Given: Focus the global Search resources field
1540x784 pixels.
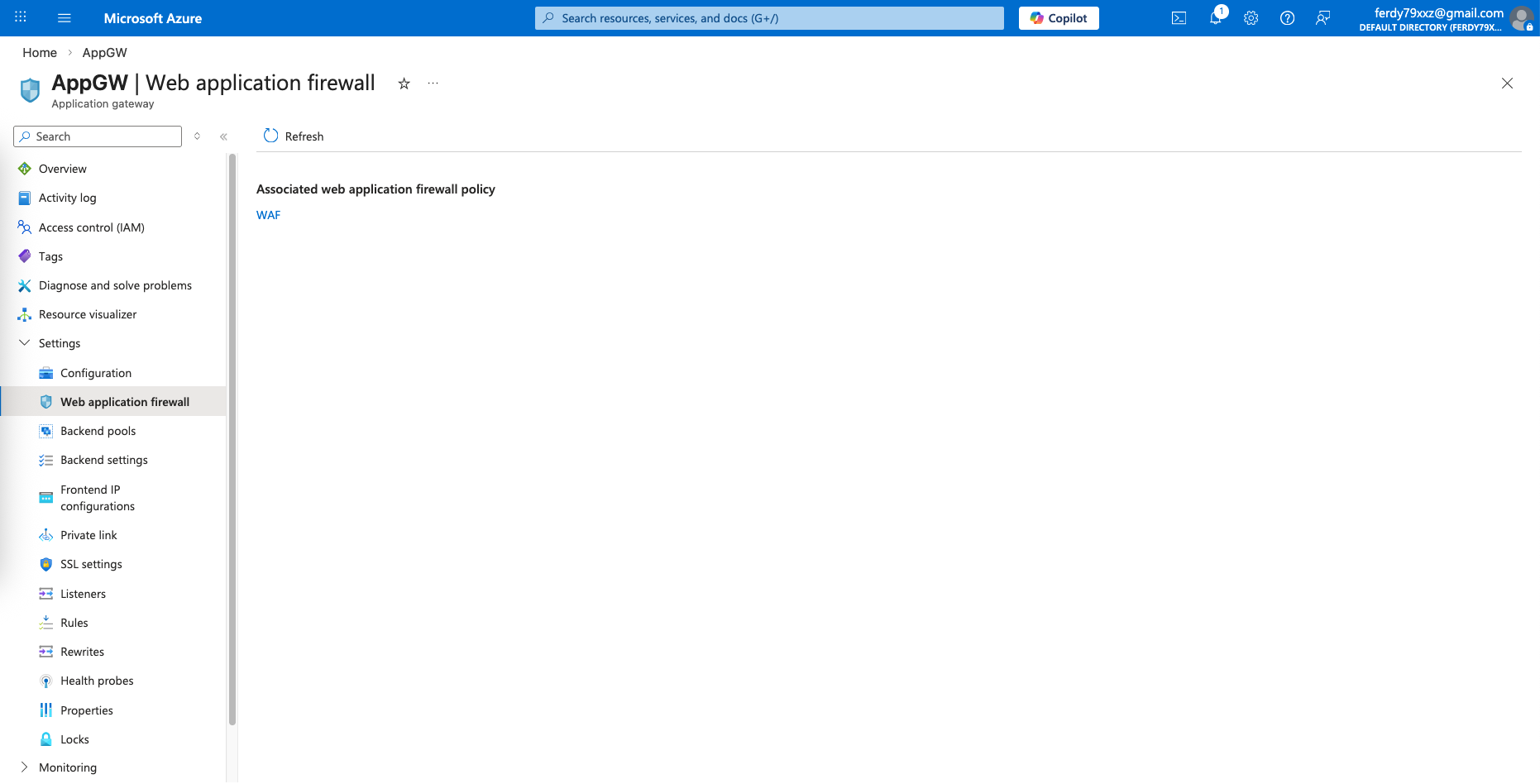Looking at the screenshot, I should pyautogui.click(x=769, y=18).
